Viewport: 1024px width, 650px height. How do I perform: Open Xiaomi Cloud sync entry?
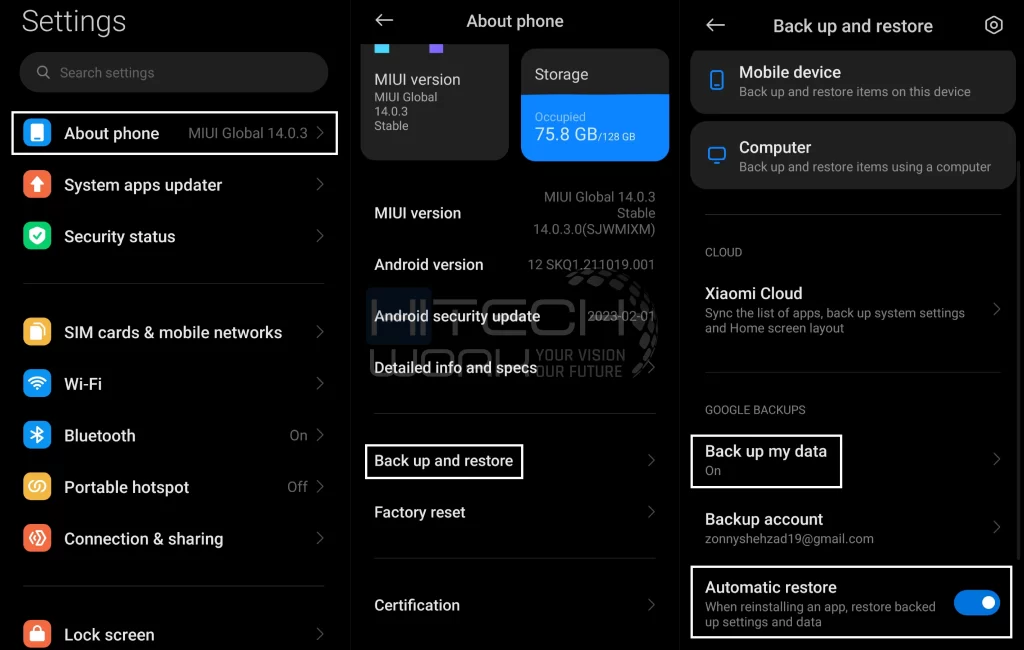[852, 309]
